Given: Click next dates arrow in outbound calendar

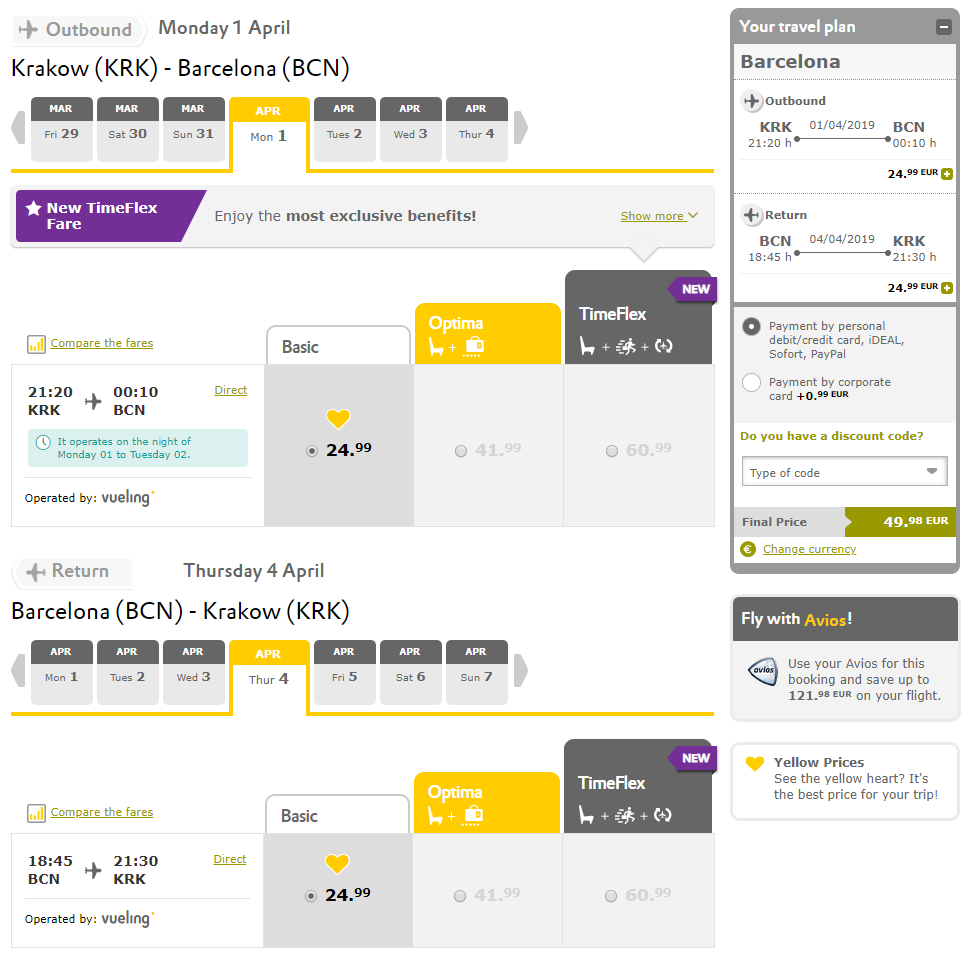Looking at the screenshot, I should [x=520, y=128].
